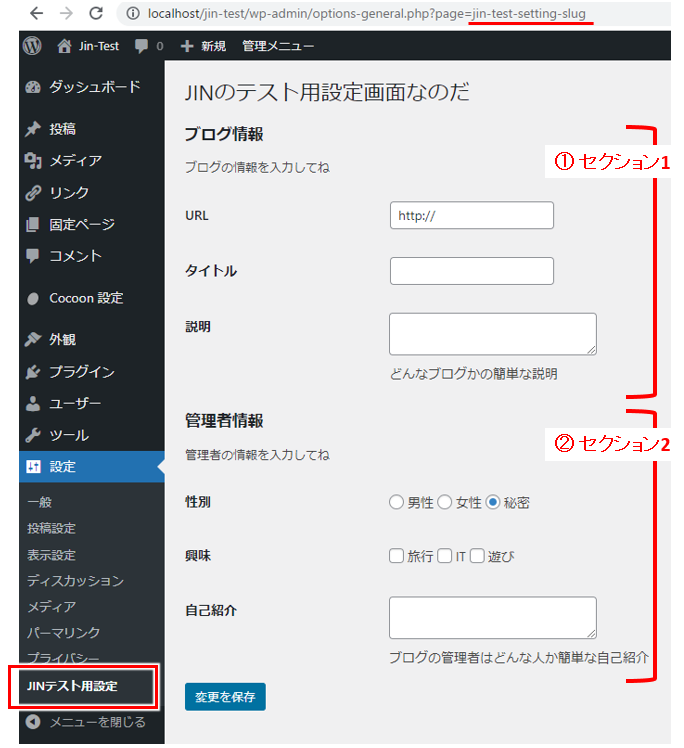The width and height of the screenshot is (684, 748).
Task: Open the プラグイン menu item
Action: tap(82, 372)
